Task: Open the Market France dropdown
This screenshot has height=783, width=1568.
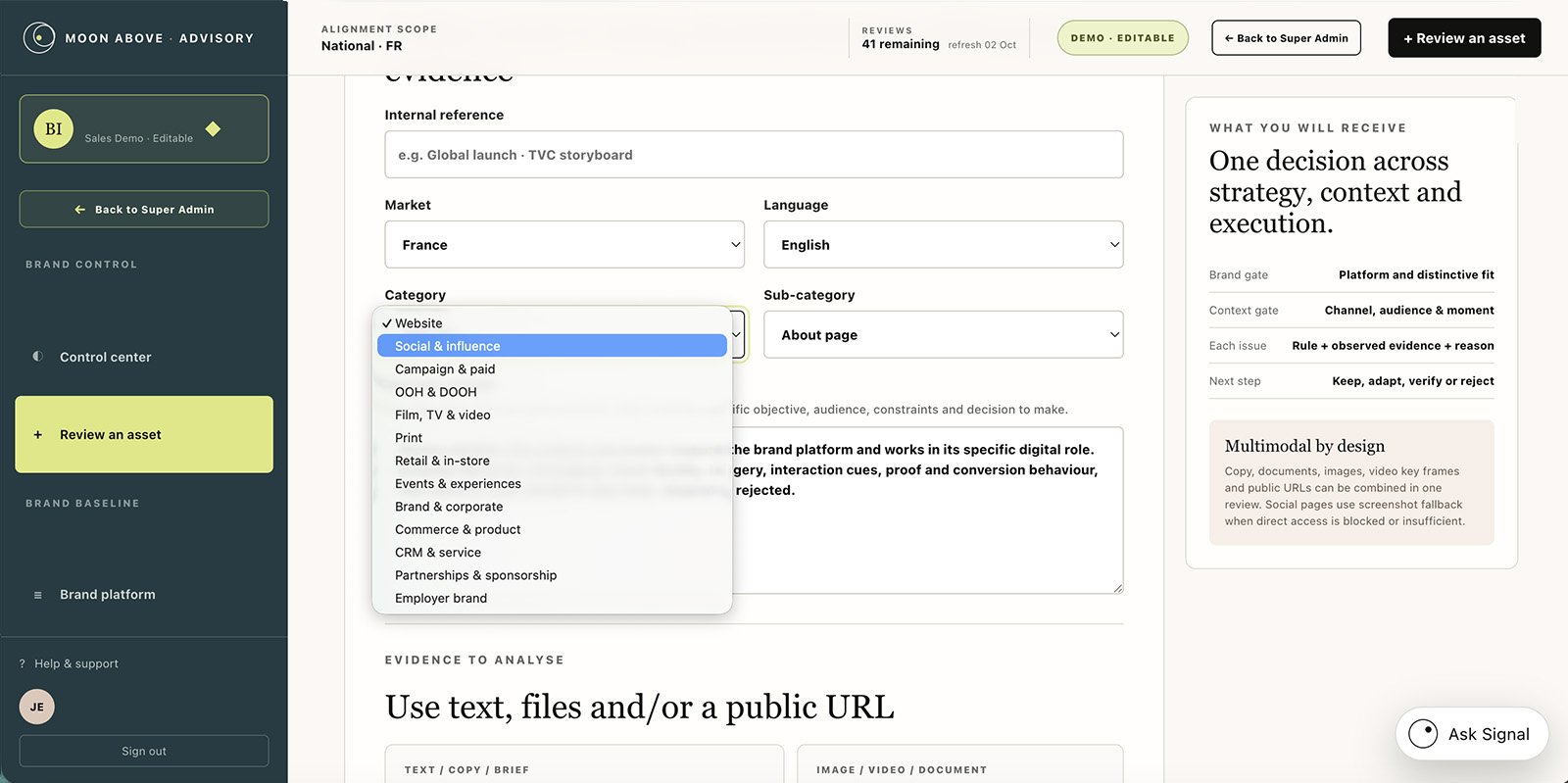Action: click(x=564, y=245)
